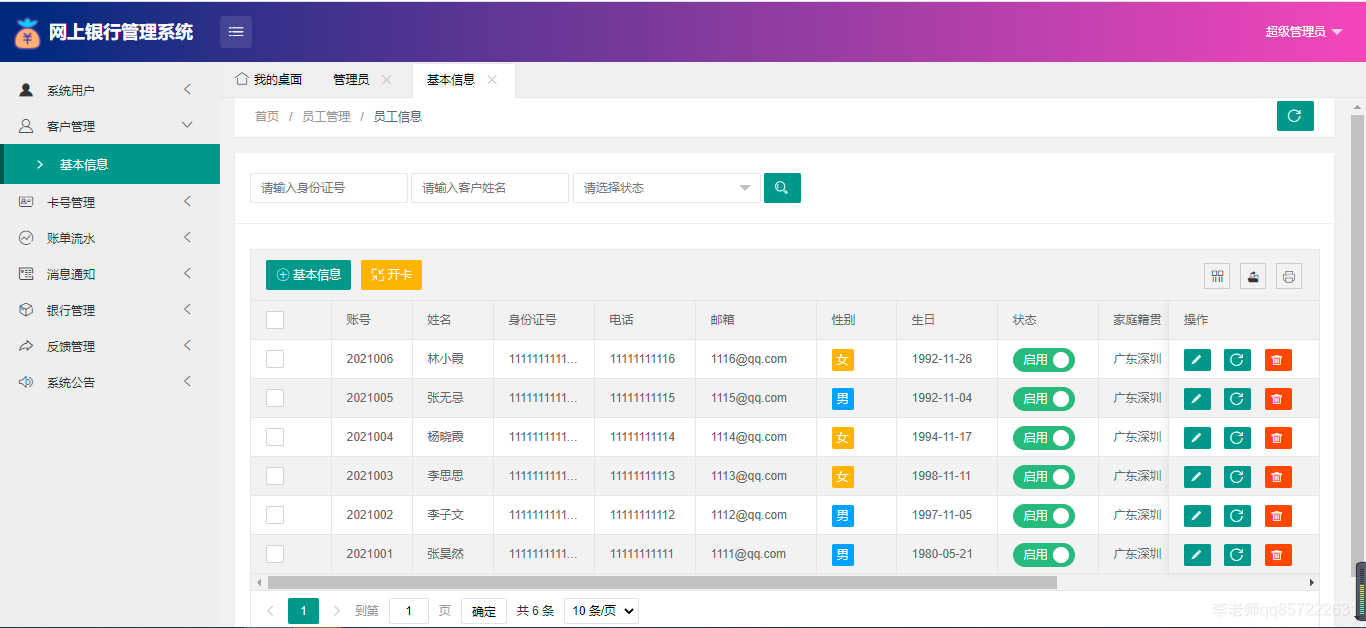The height and width of the screenshot is (628, 1366).
Task: Toggle 启用 status switch for 林小霞
Action: pyautogui.click(x=1044, y=360)
